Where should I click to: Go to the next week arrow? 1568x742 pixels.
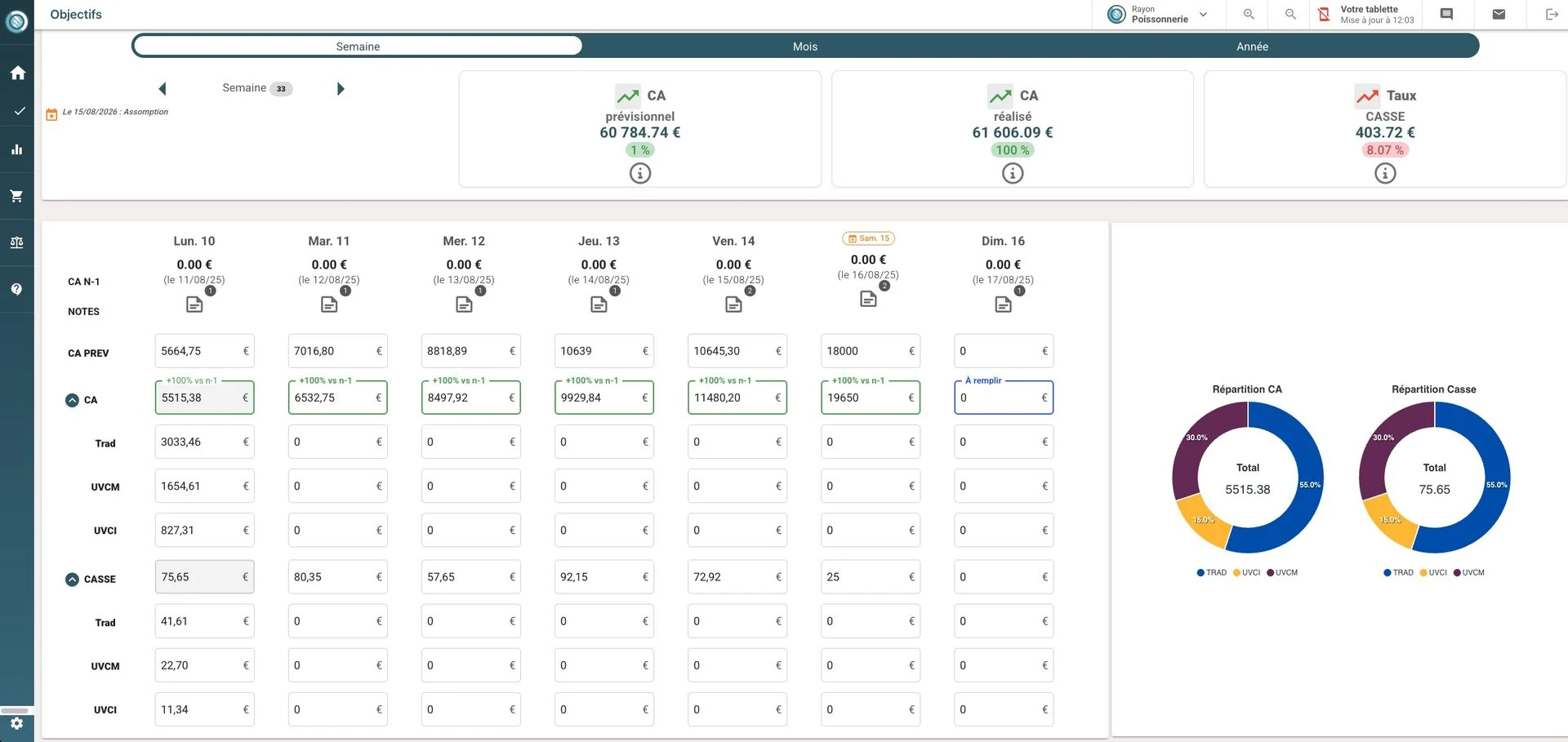[341, 88]
